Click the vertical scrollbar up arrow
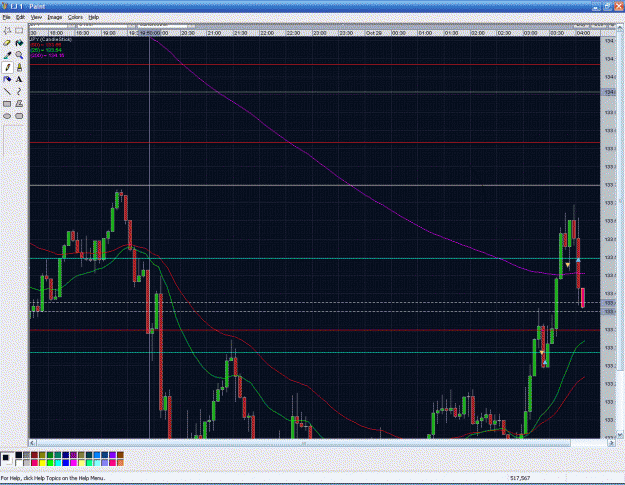The height and width of the screenshot is (485, 625). tap(620, 26)
